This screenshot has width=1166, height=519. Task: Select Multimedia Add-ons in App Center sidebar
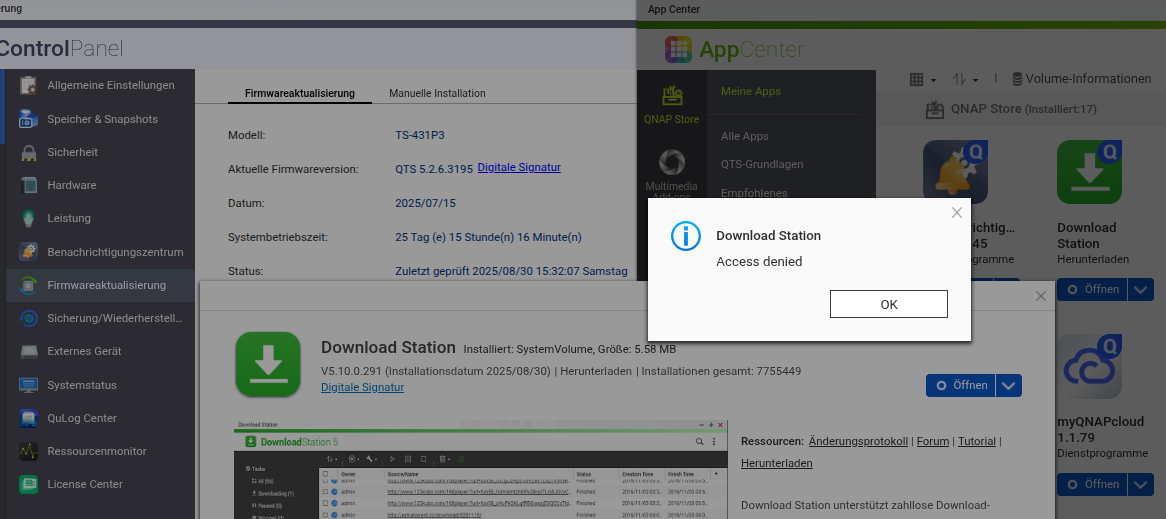[671, 173]
